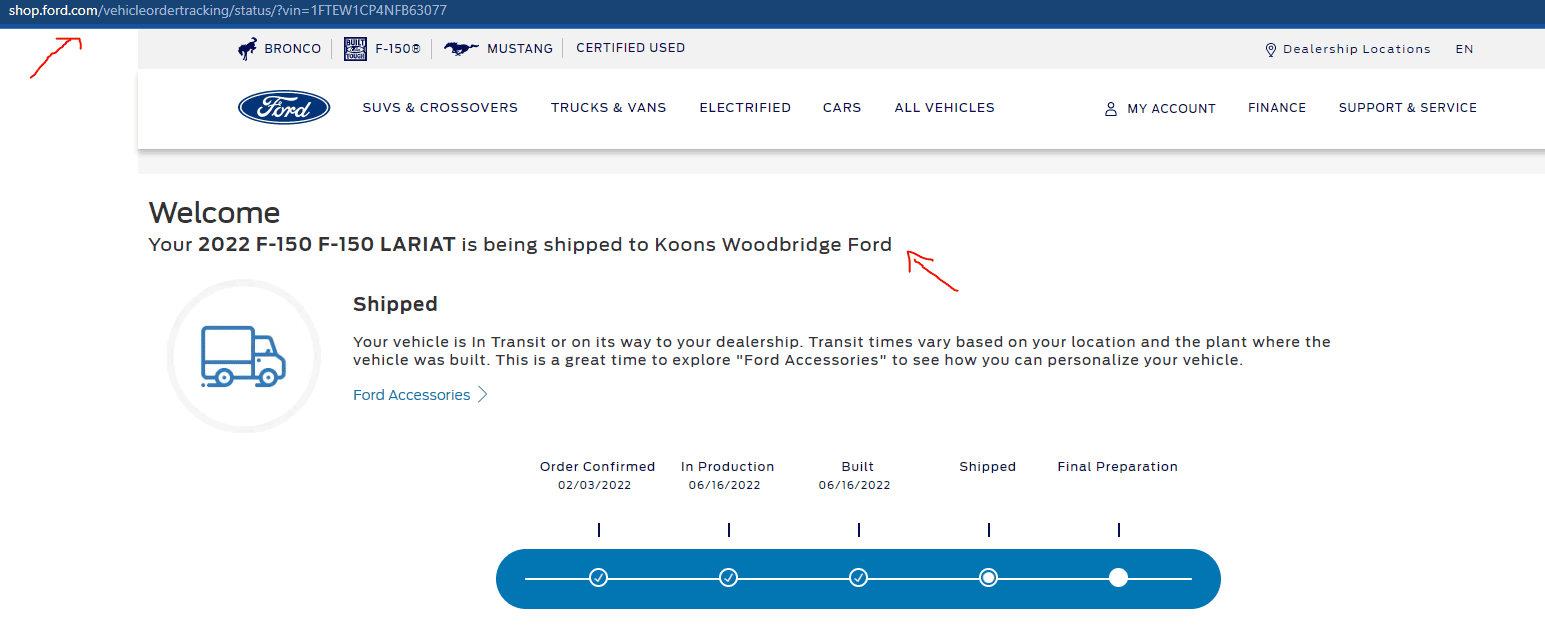Click the blue delivery truck icon
Screen dimensions: 1545x644
point(243,356)
